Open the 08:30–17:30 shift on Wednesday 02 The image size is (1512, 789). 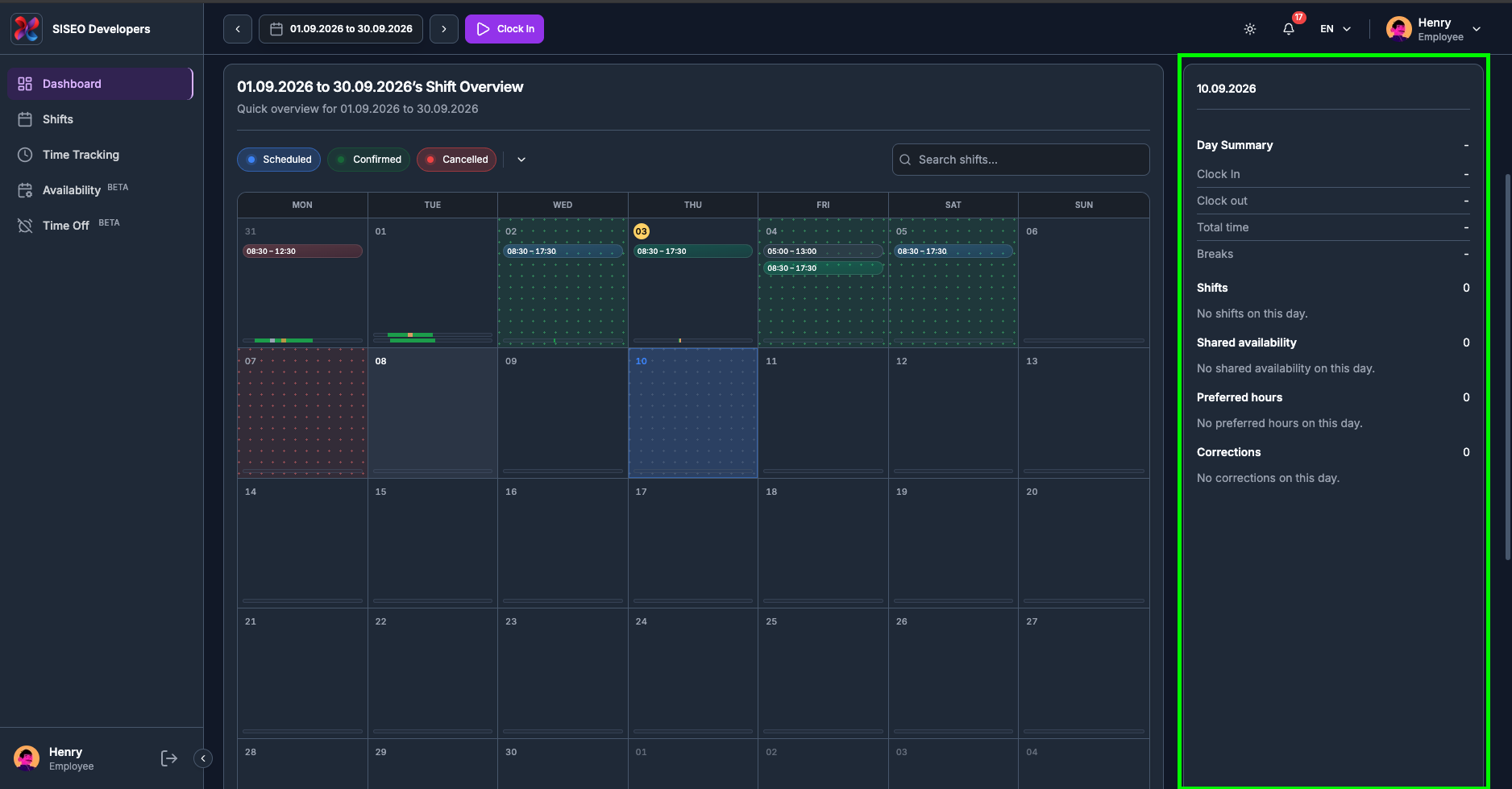click(563, 251)
